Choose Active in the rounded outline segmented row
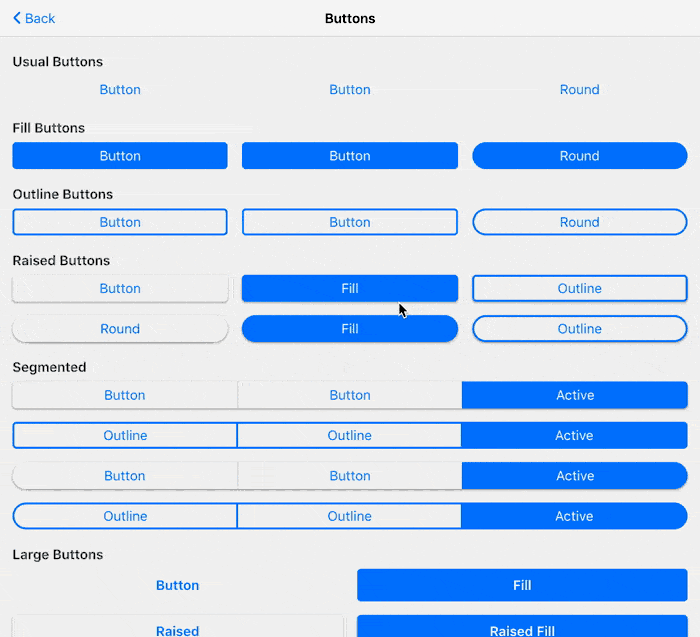 click(574, 517)
